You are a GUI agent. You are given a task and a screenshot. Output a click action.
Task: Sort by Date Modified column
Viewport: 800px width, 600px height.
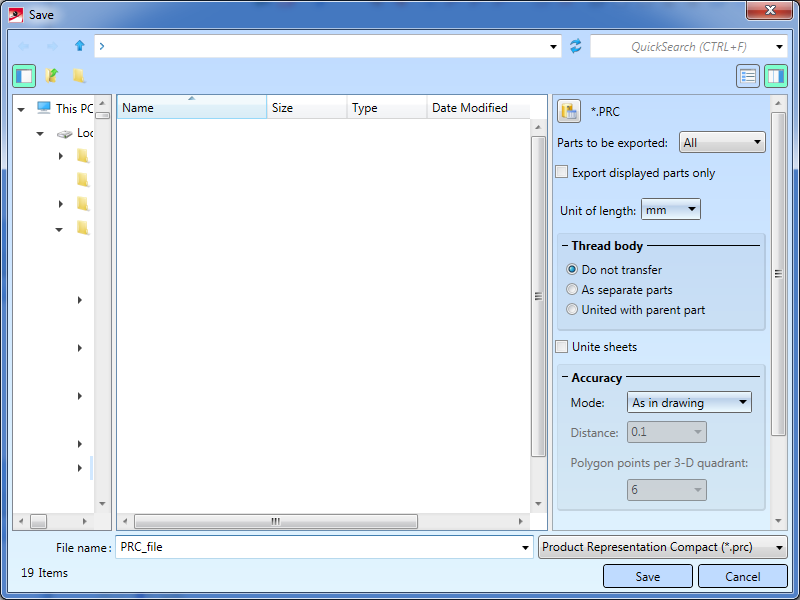pyautogui.click(x=479, y=107)
